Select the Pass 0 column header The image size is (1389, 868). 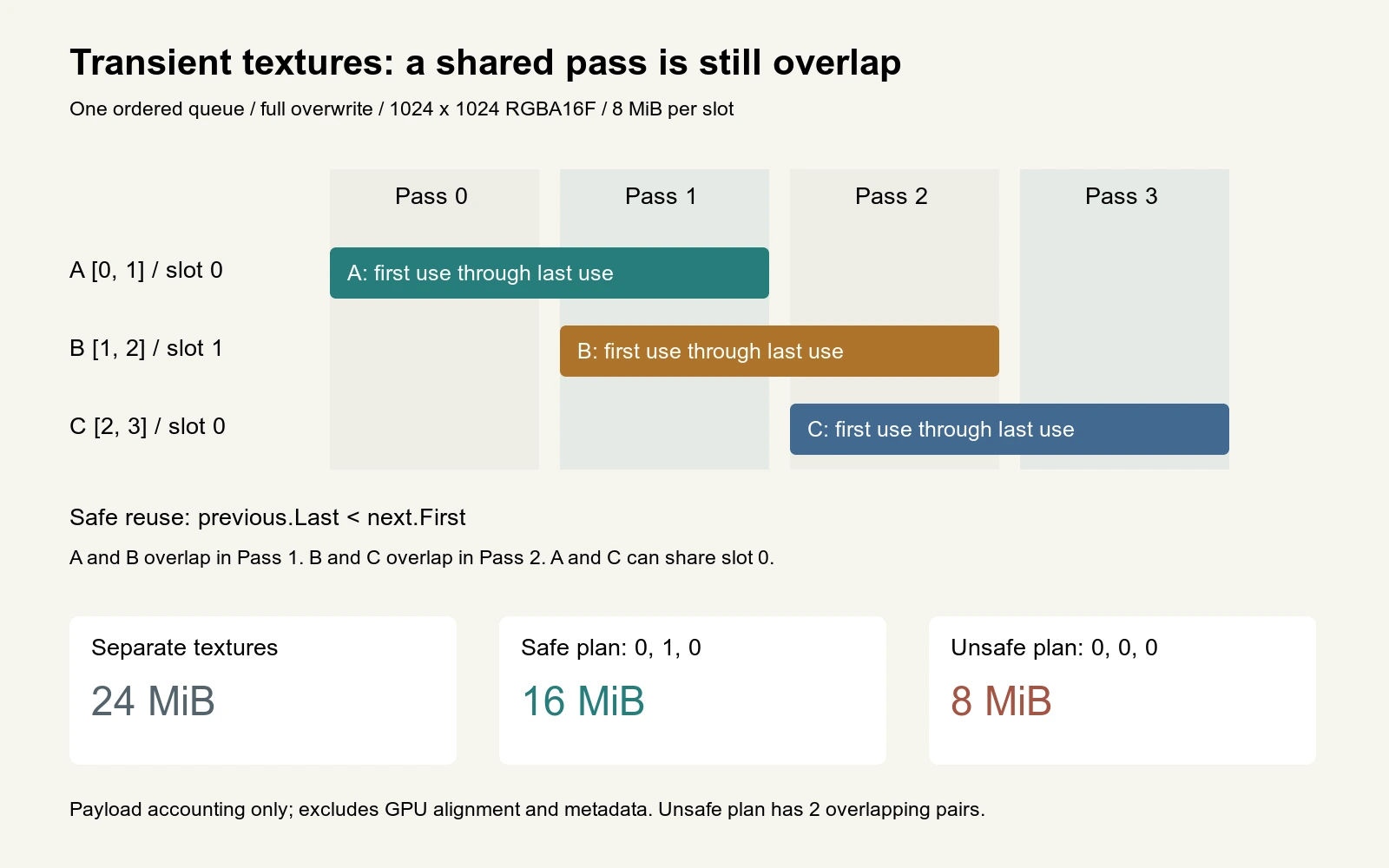point(431,196)
